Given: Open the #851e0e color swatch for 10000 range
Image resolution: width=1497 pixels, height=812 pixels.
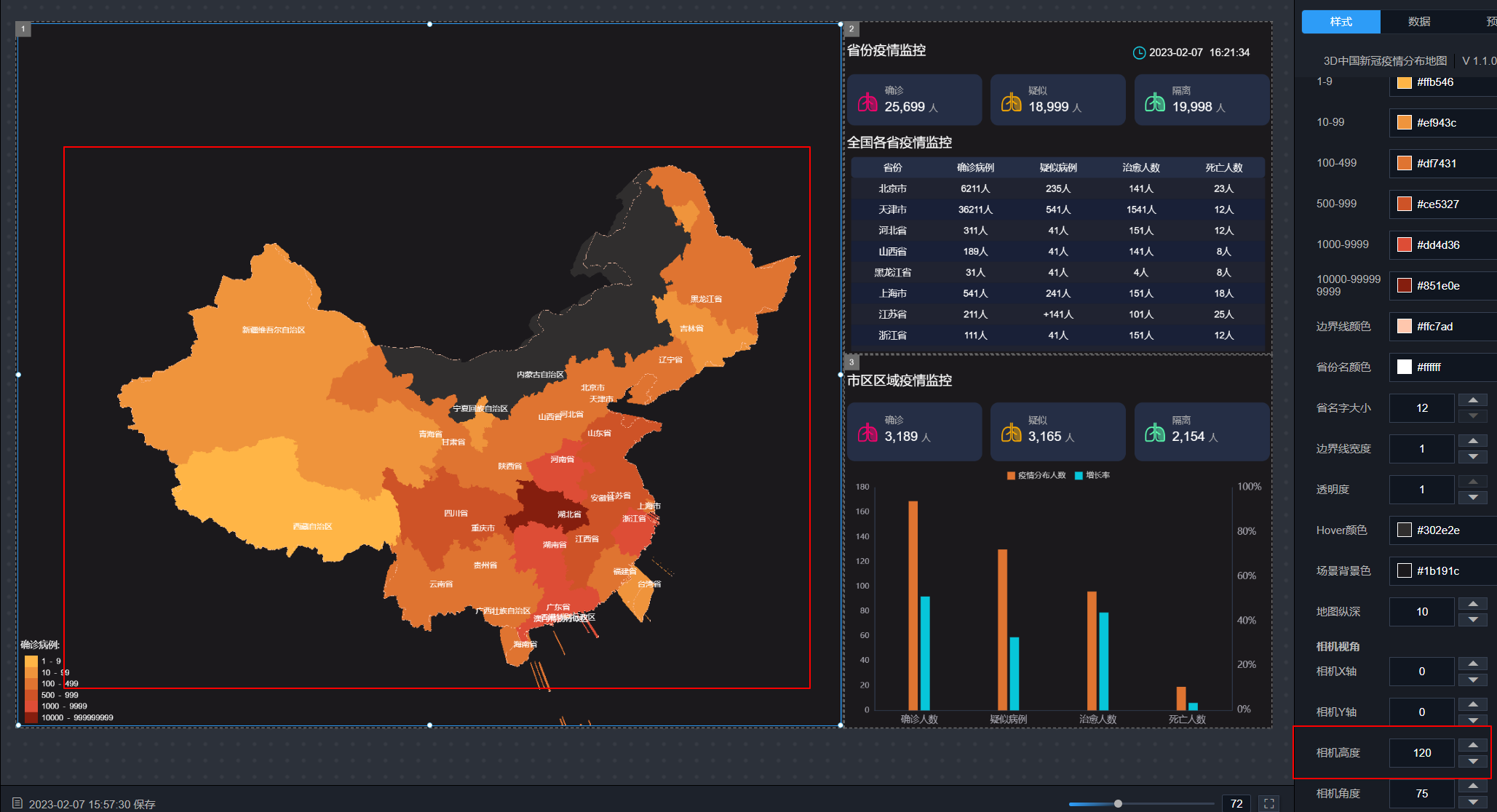Looking at the screenshot, I should click(1405, 285).
